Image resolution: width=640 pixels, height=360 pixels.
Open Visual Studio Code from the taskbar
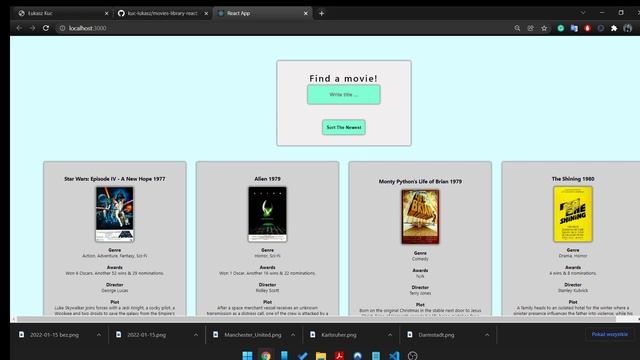[x=394, y=356]
